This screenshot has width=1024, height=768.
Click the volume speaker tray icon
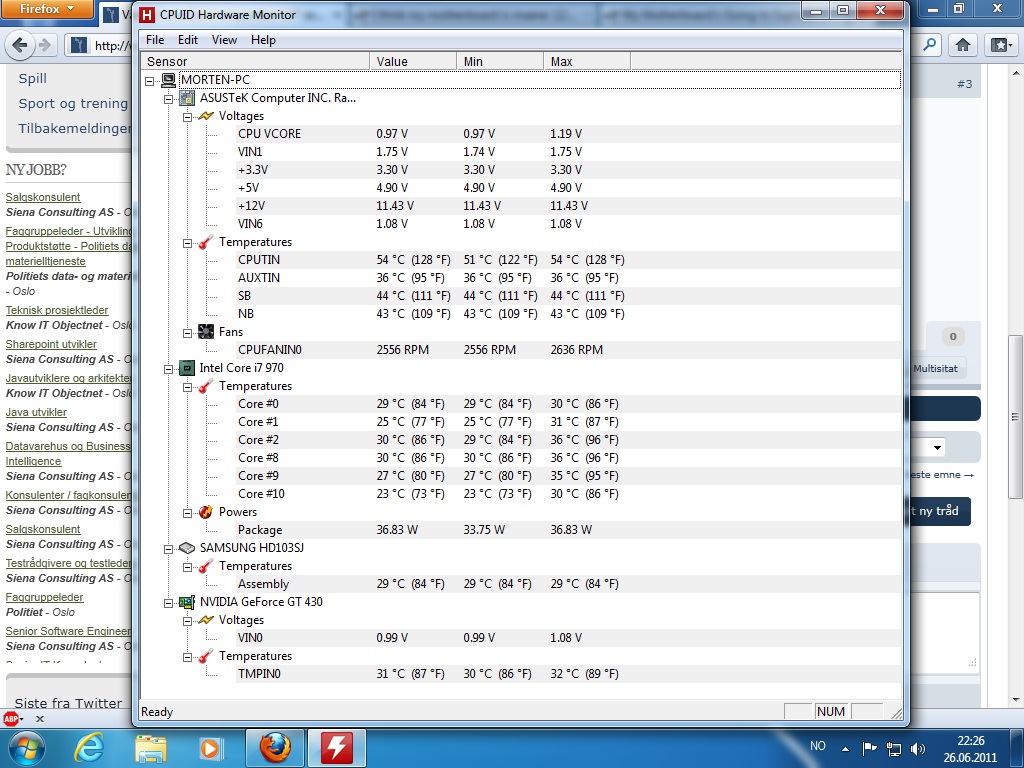click(x=918, y=748)
